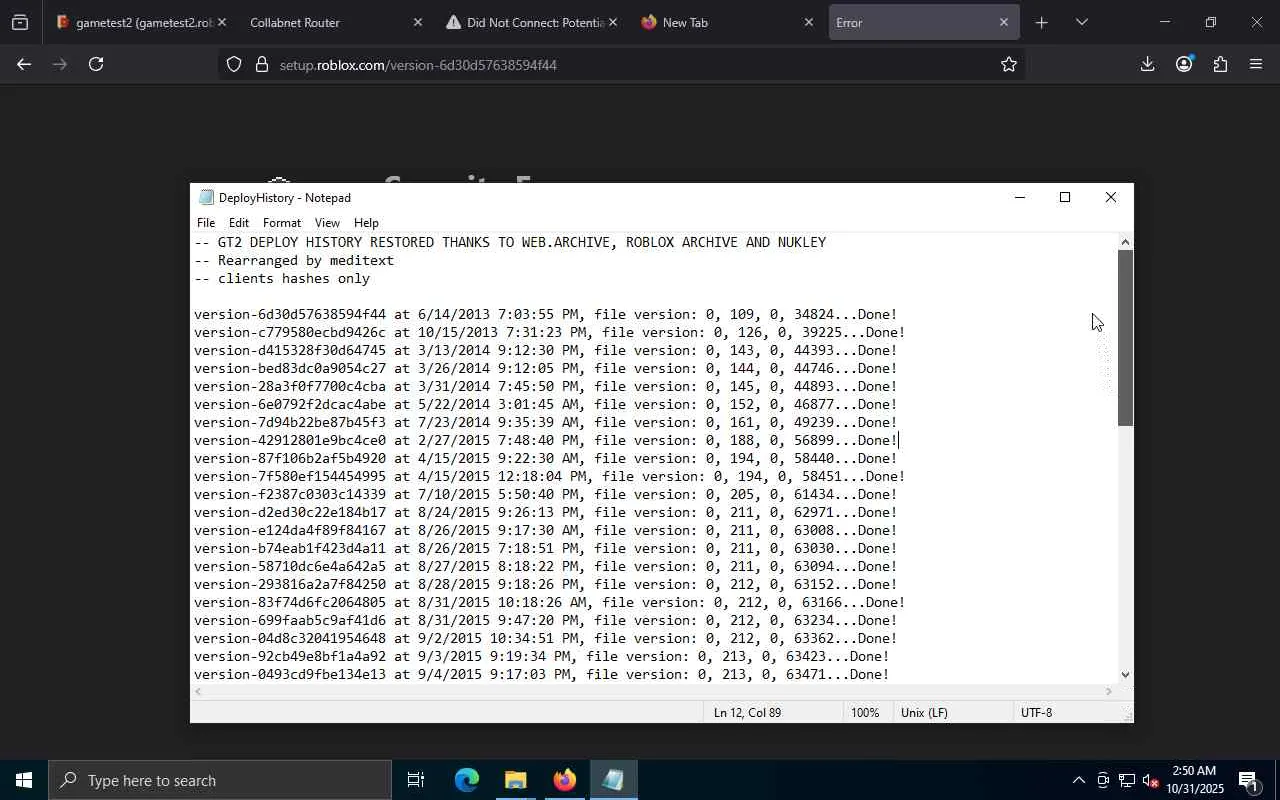Click the tracking protection shield icon
The width and height of the screenshot is (1280, 800).
coord(234,64)
